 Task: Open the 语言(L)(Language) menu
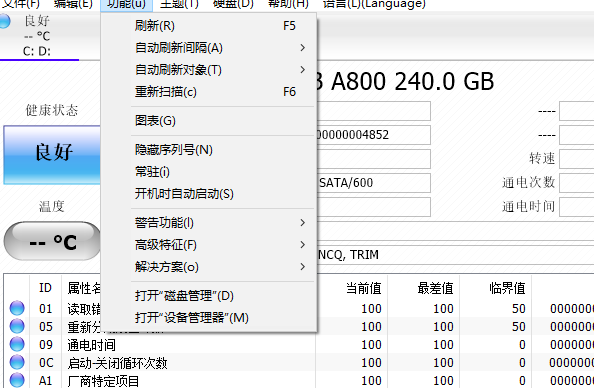point(374,4)
